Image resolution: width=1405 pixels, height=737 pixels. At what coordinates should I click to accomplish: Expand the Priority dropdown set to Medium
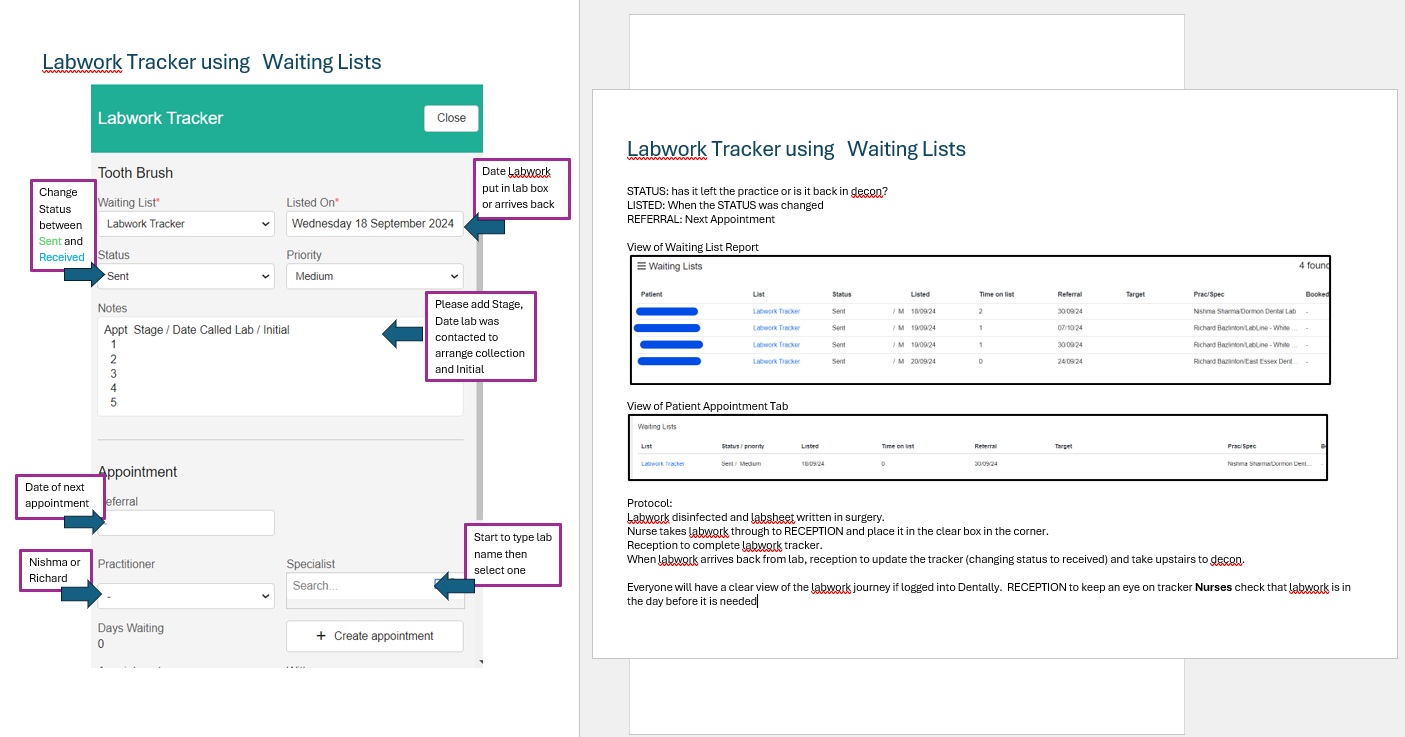coord(375,276)
